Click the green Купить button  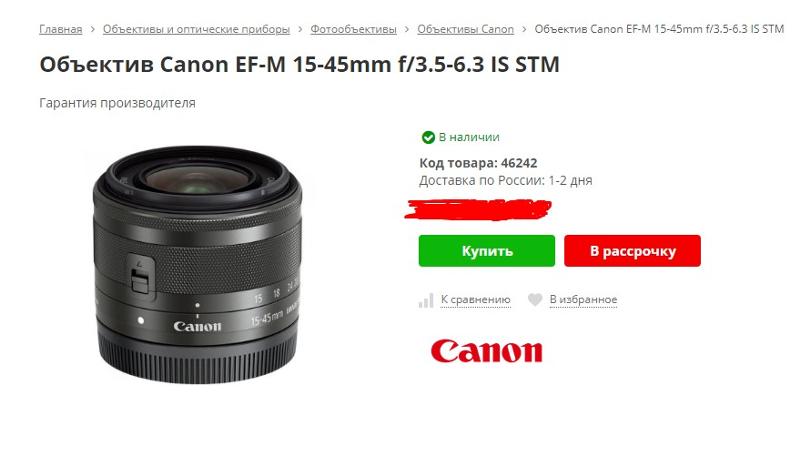coord(486,250)
